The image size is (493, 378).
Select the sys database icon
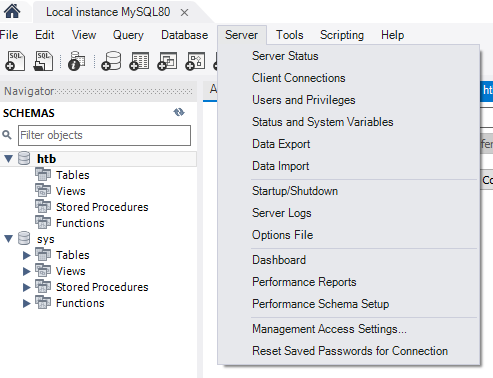point(24,238)
